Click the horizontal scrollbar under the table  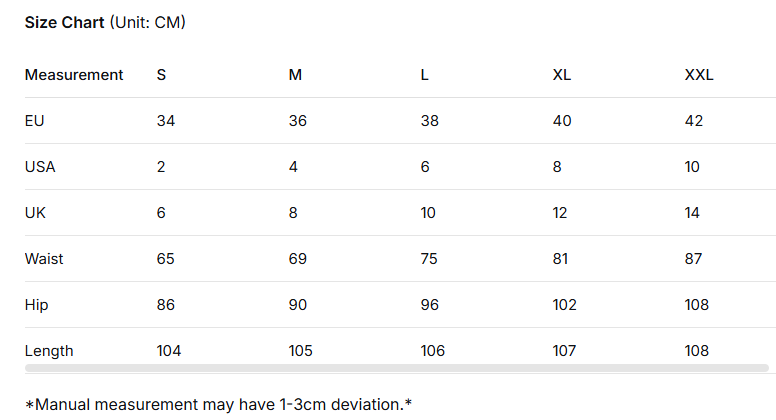[x=396, y=368]
